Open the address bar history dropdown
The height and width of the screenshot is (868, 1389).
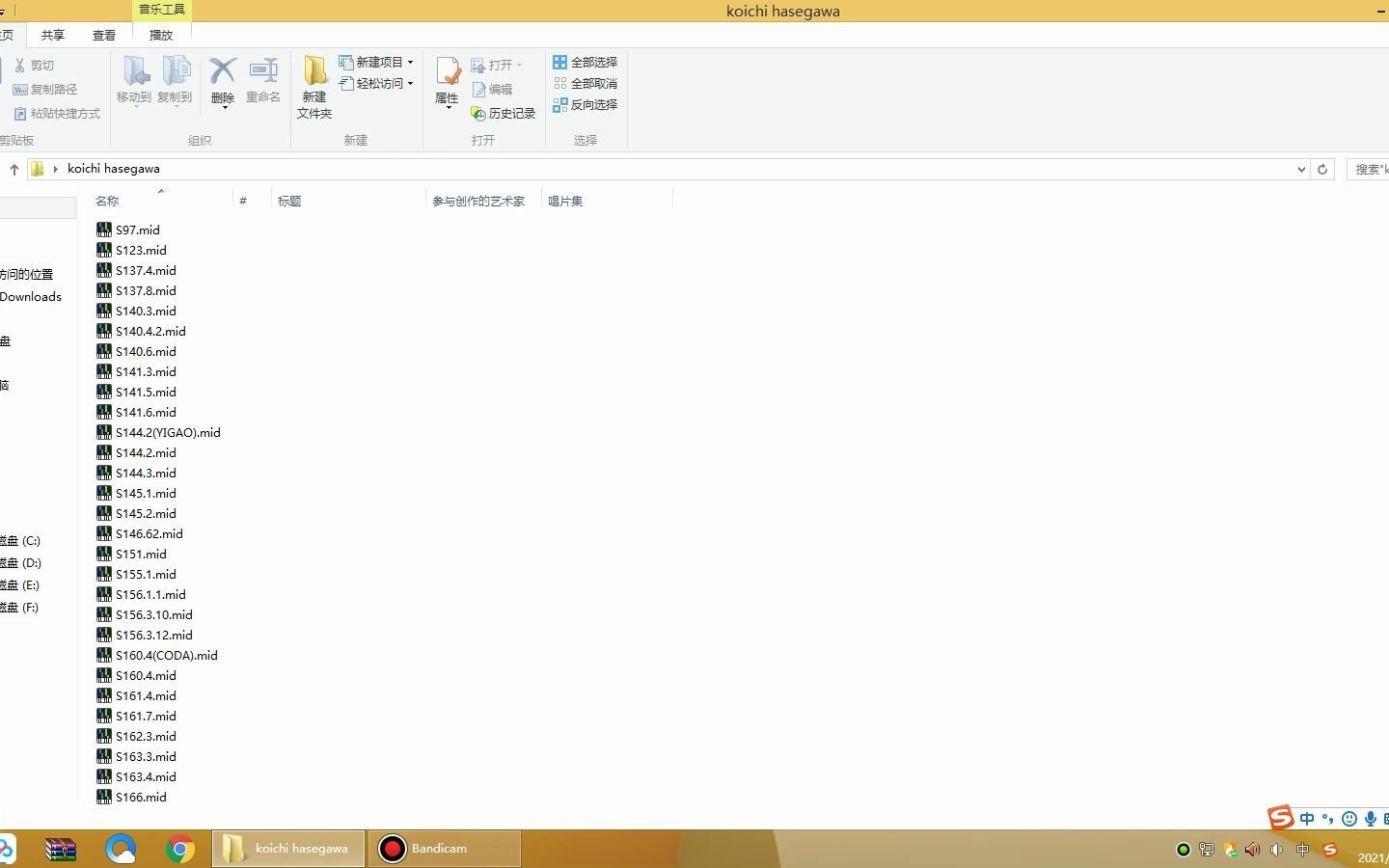click(x=1301, y=169)
